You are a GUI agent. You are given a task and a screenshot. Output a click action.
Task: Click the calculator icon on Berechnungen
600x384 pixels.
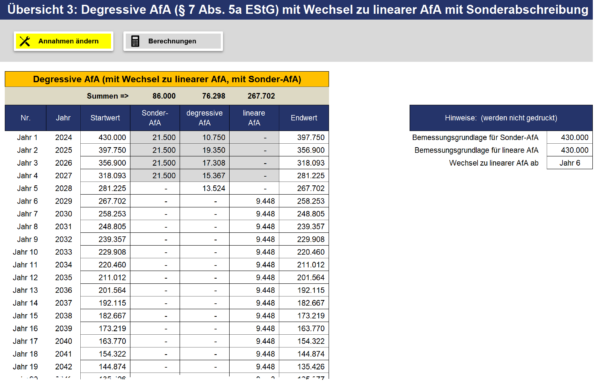pyautogui.click(x=135, y=41)
